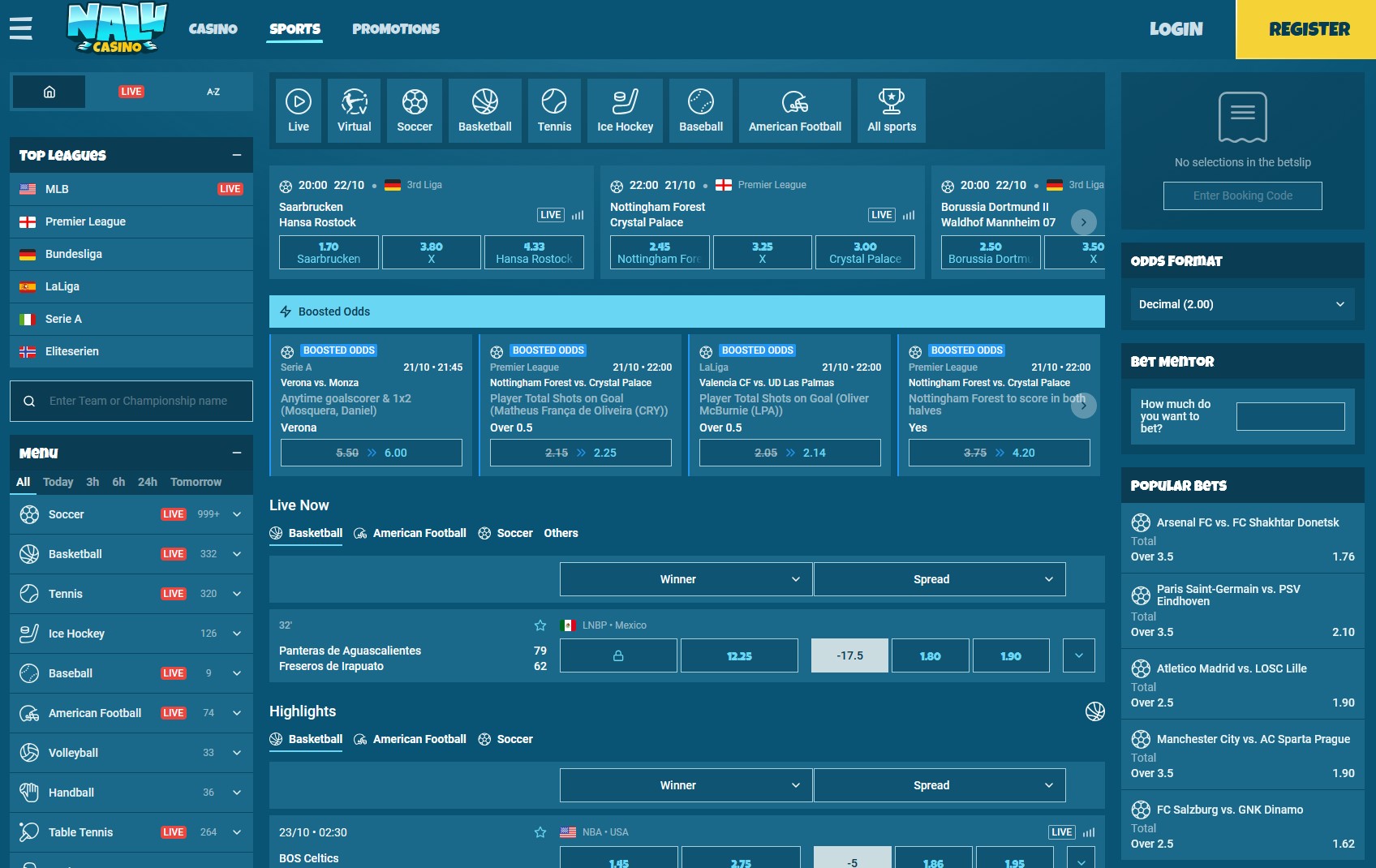Viewport: 1376px width, 868px height.
Task: Select the Today time filter
Action: 58,482
